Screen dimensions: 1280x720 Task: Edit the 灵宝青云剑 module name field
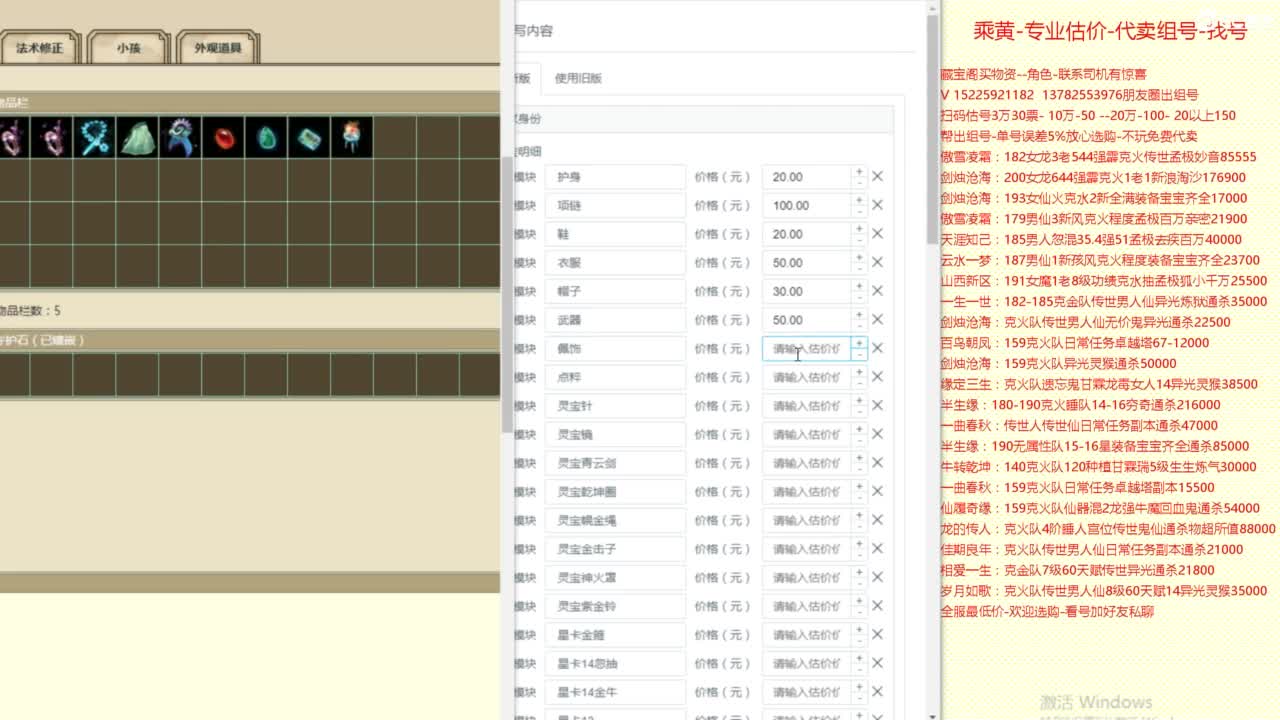click(x=616, y=463)
